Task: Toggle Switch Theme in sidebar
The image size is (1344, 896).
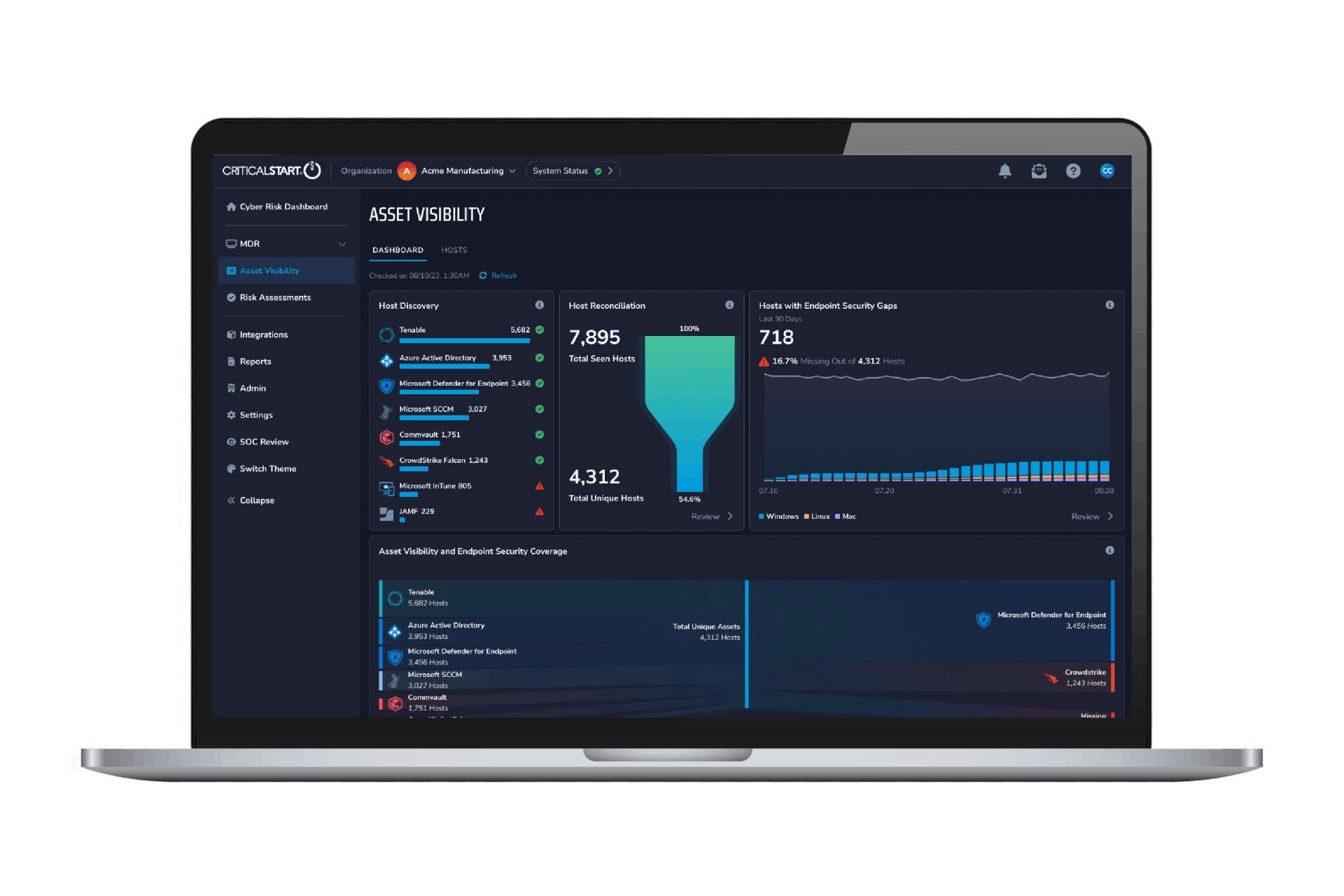Action: [x=267, y=469]
